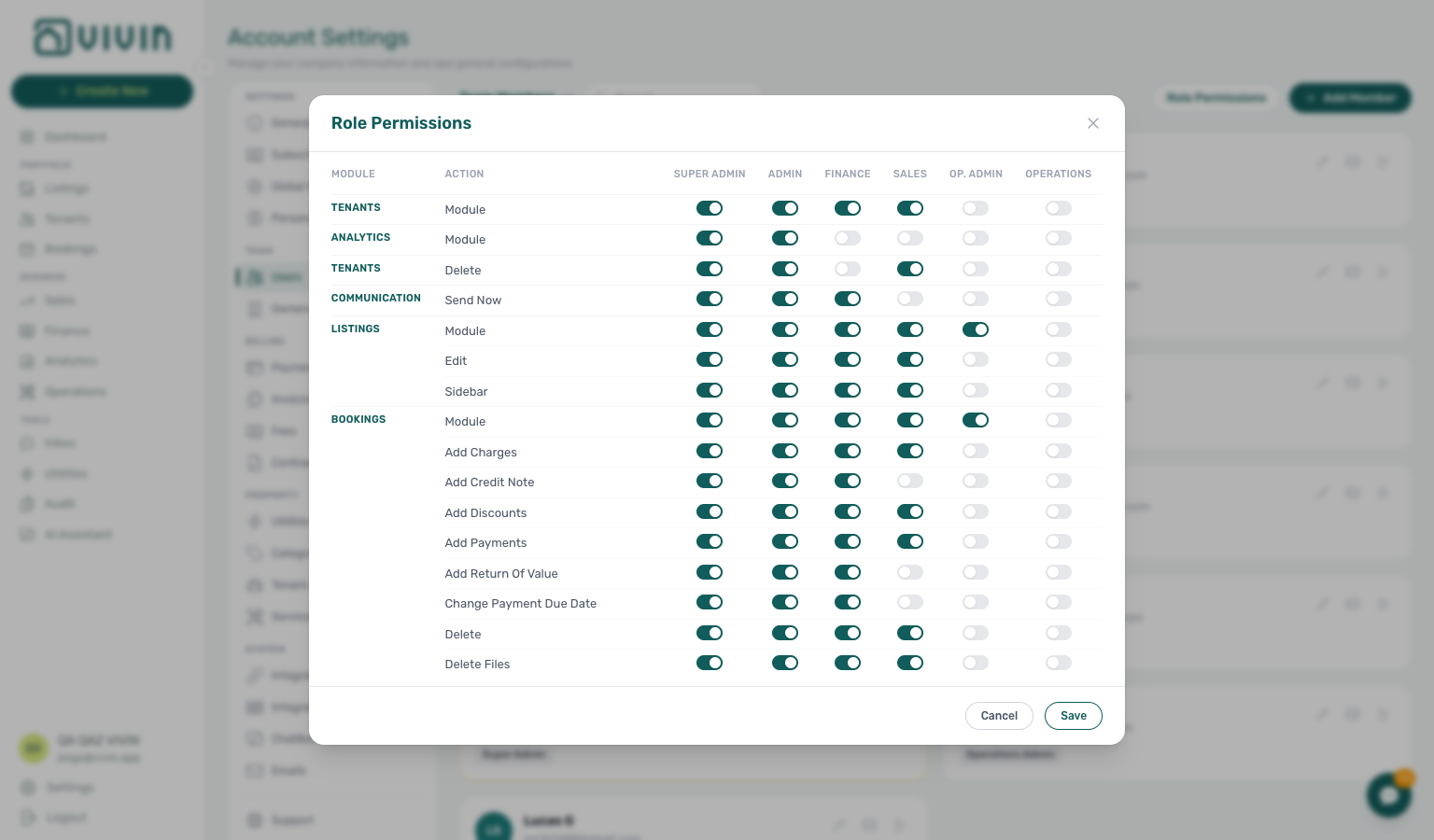Click the ADMIN column header

[x=785, y=174]
